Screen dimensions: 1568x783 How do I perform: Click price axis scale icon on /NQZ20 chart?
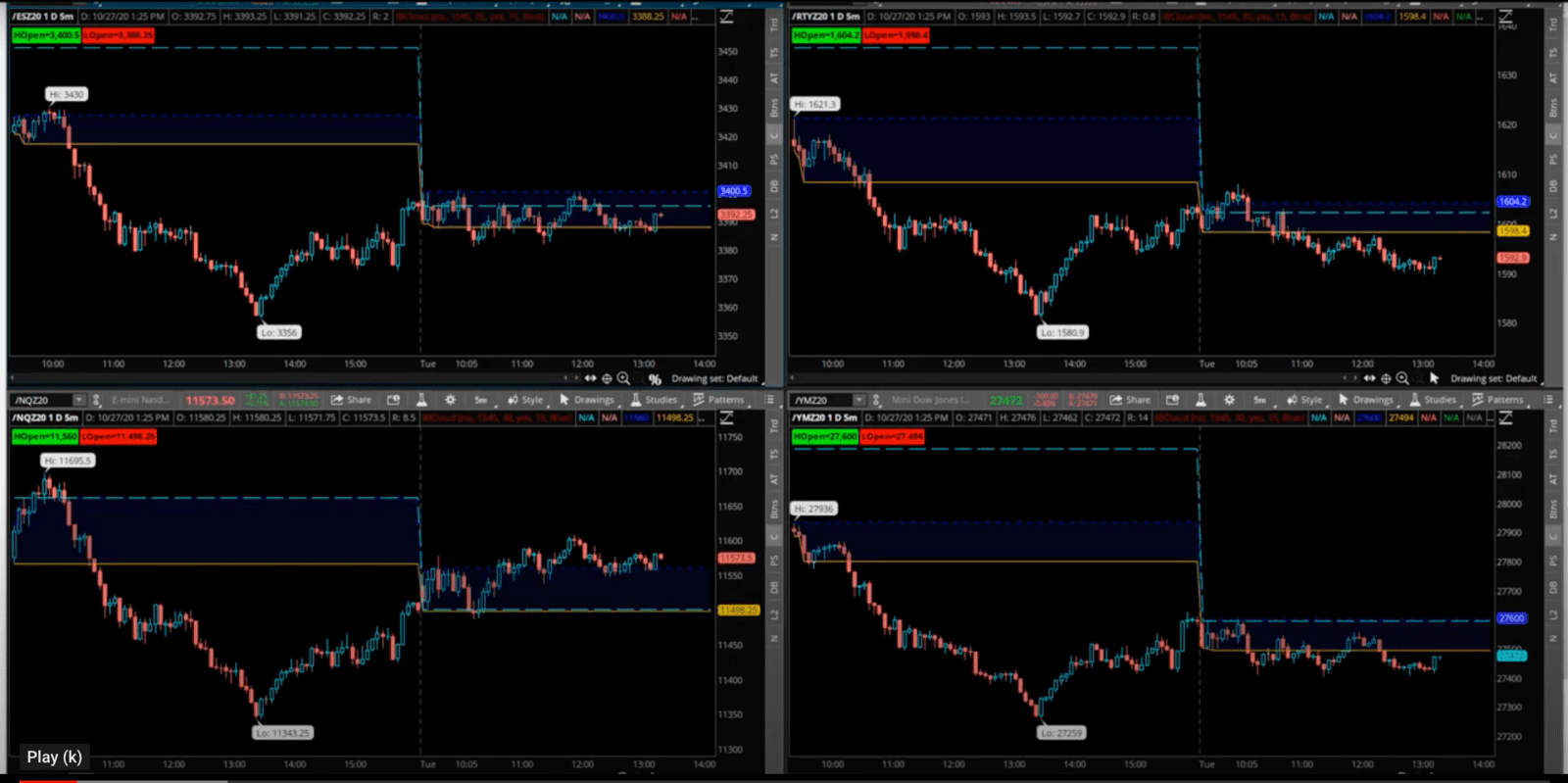726,417
